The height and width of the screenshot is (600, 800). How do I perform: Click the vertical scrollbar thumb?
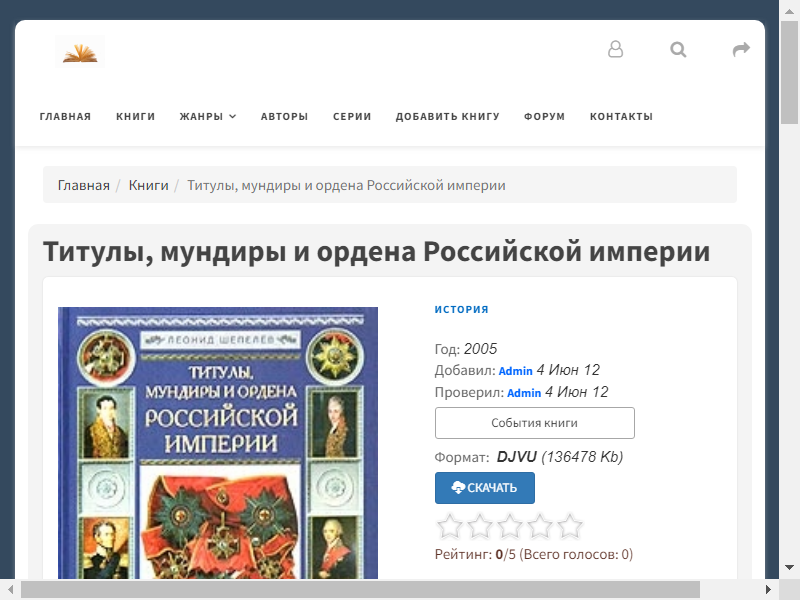point(789,72)
